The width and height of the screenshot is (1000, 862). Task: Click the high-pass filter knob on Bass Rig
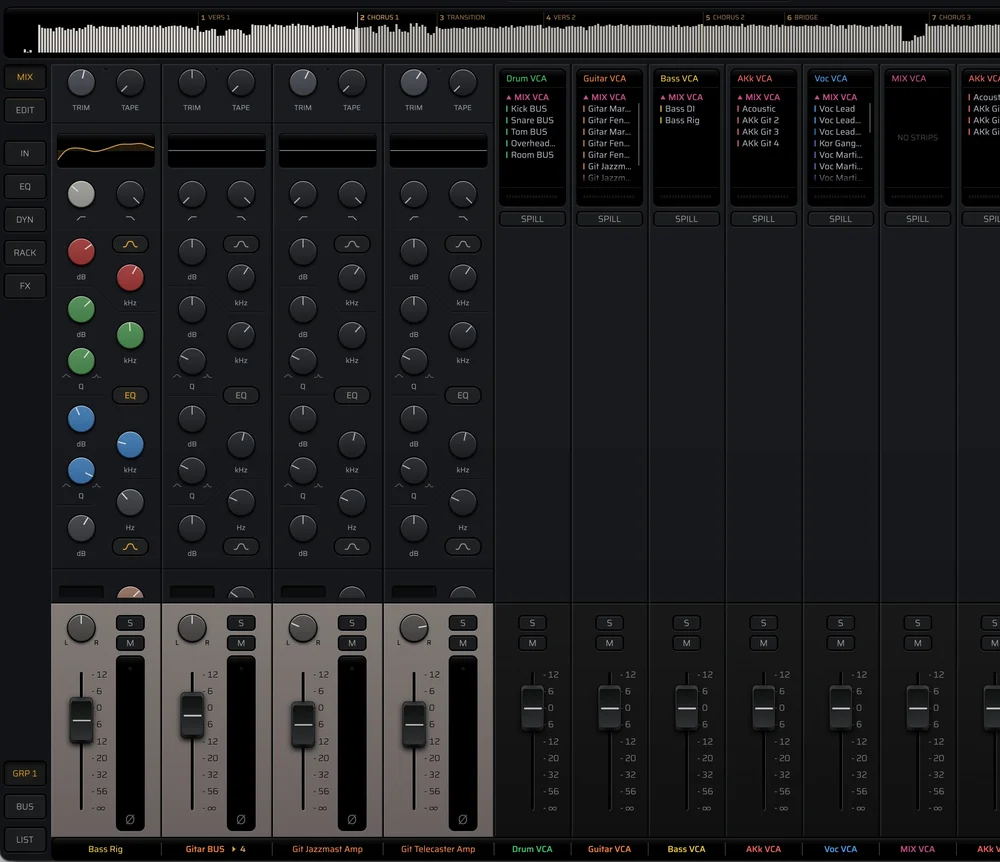click(81, 194)
